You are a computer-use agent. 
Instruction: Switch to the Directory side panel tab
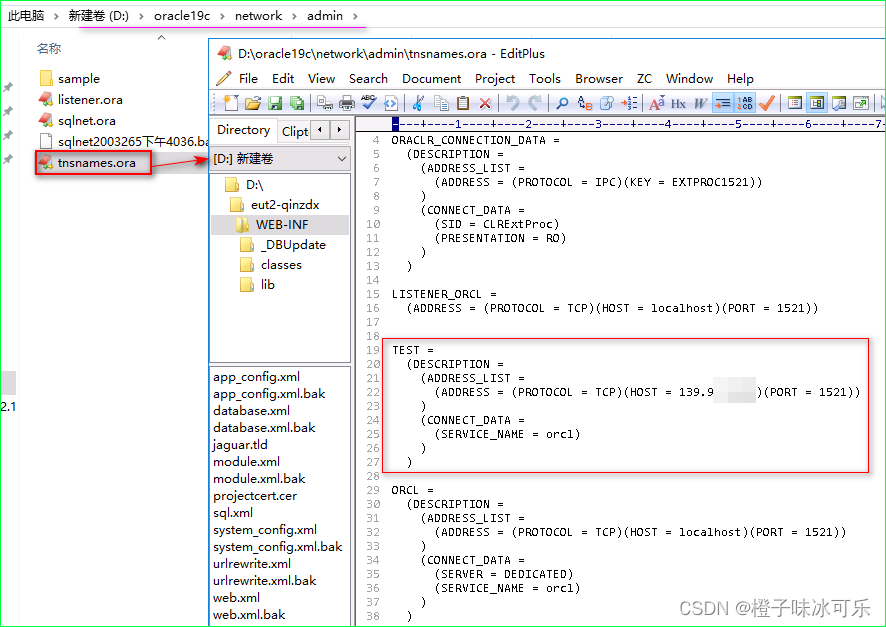click(x=244, y=130)
